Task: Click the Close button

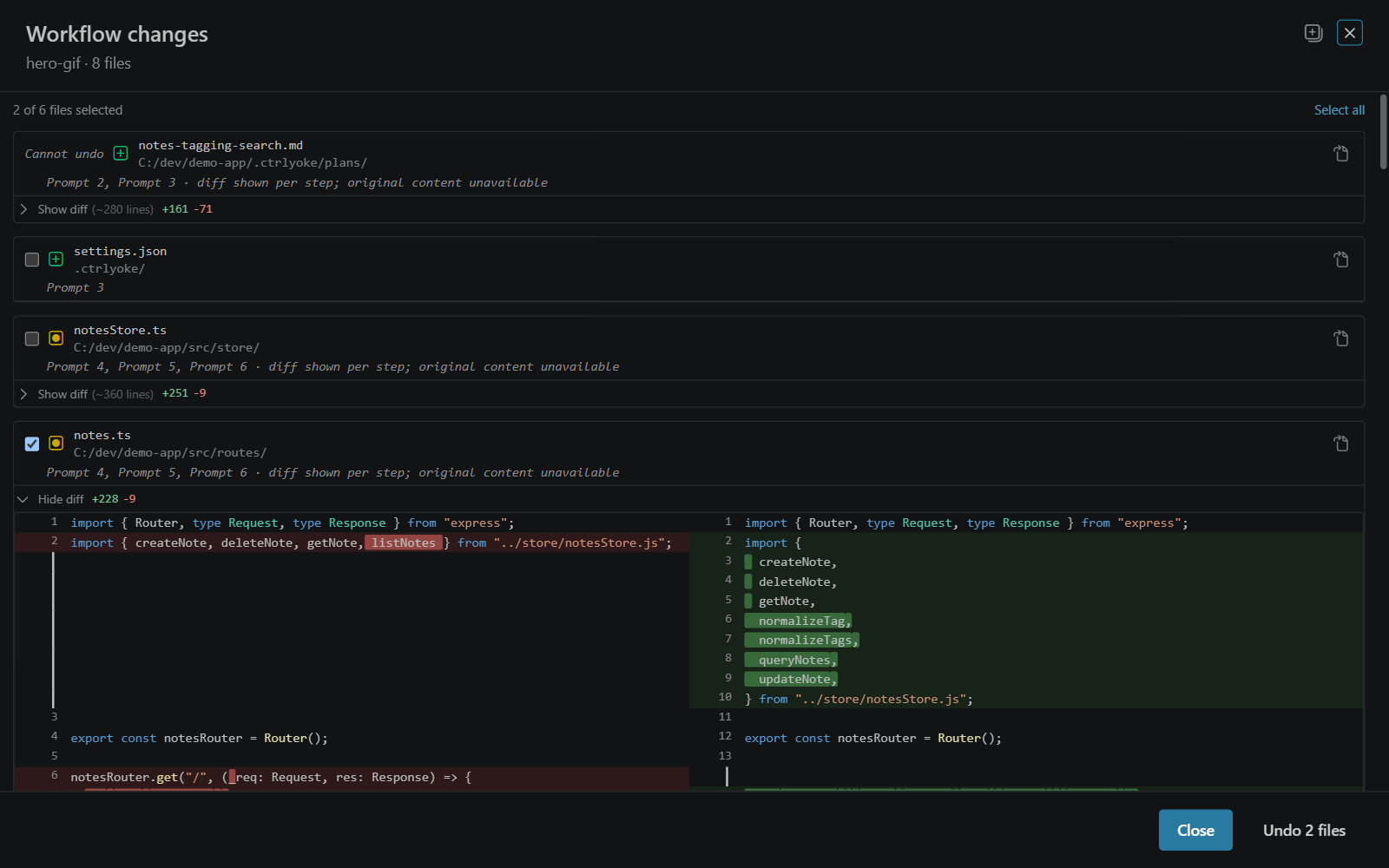Action: click(x=1195, y=830)
